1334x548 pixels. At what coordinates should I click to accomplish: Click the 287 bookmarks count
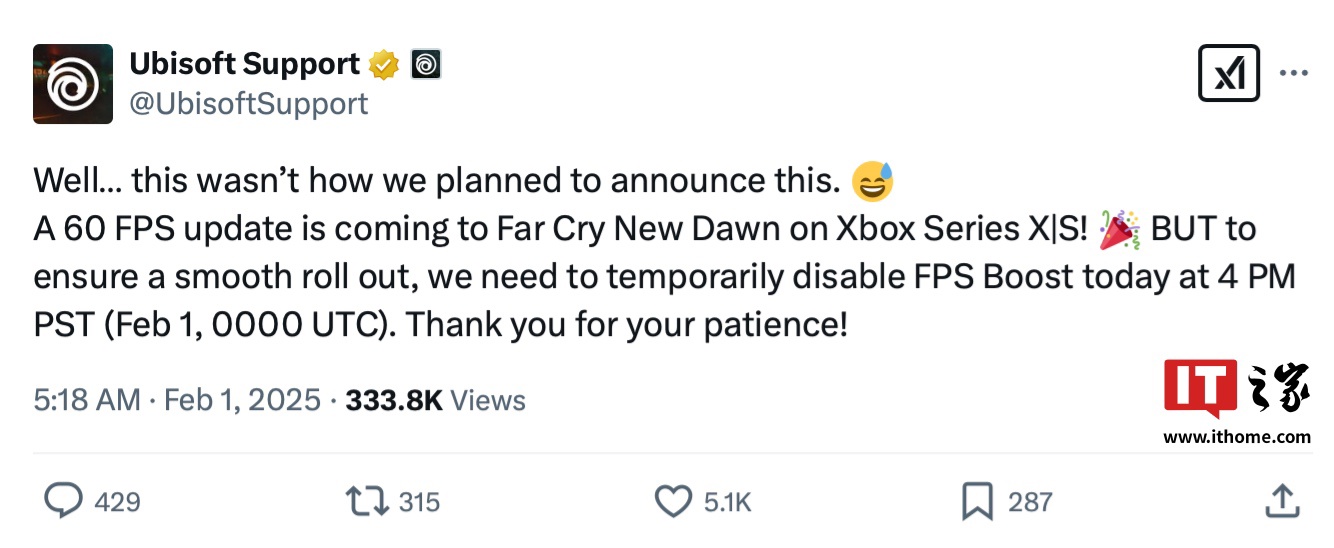coord(1030,502)
